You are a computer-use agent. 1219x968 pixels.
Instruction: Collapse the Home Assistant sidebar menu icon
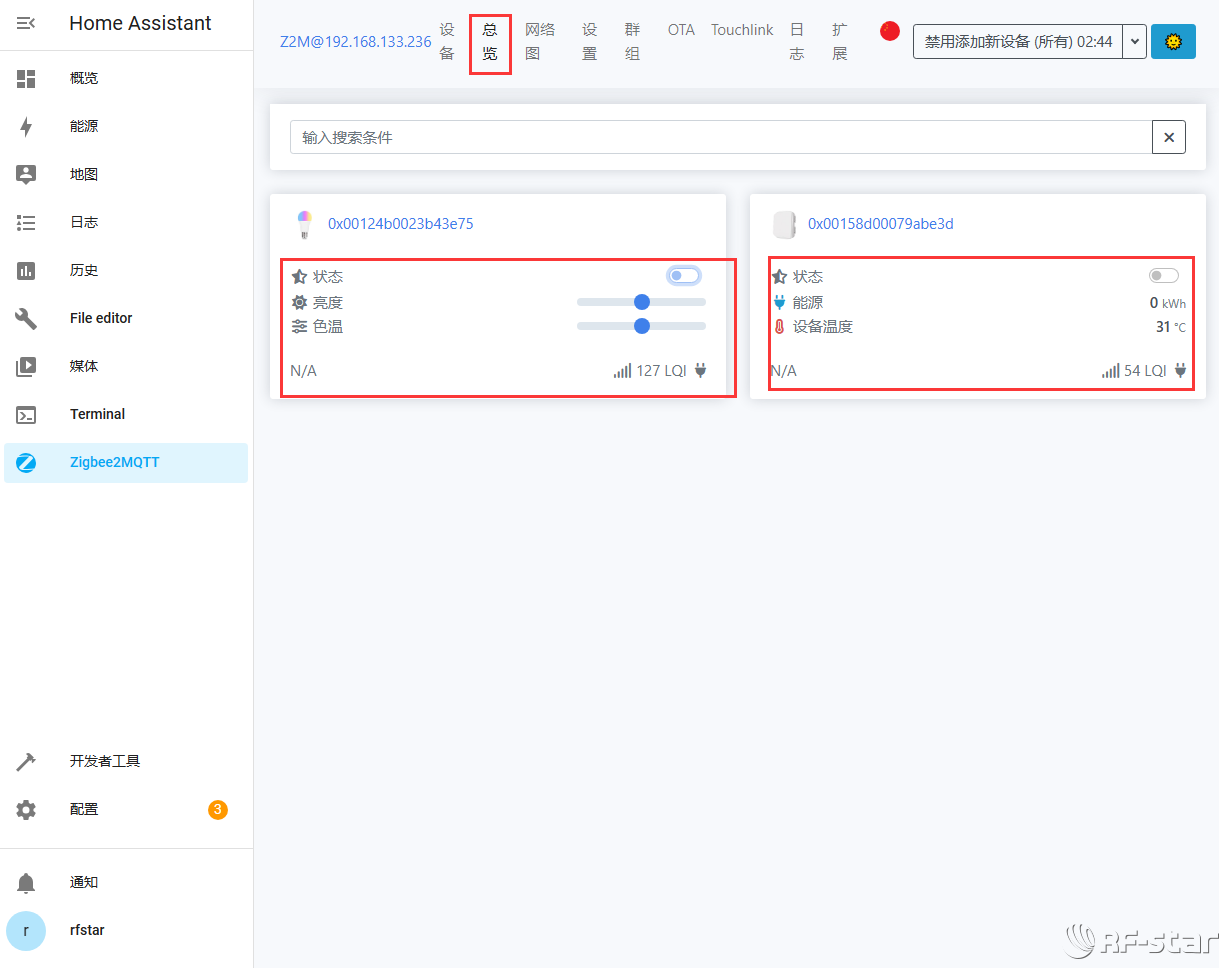[26, 23]
